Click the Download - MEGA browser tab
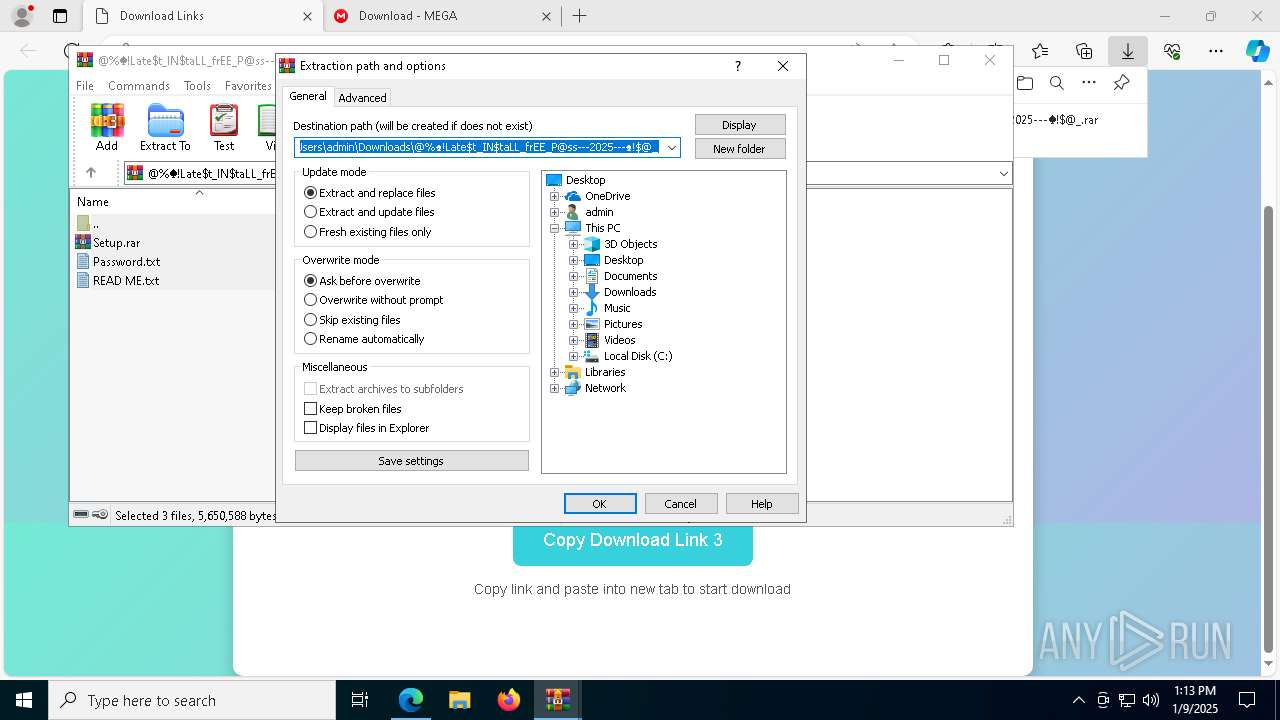 click(443, 16)
